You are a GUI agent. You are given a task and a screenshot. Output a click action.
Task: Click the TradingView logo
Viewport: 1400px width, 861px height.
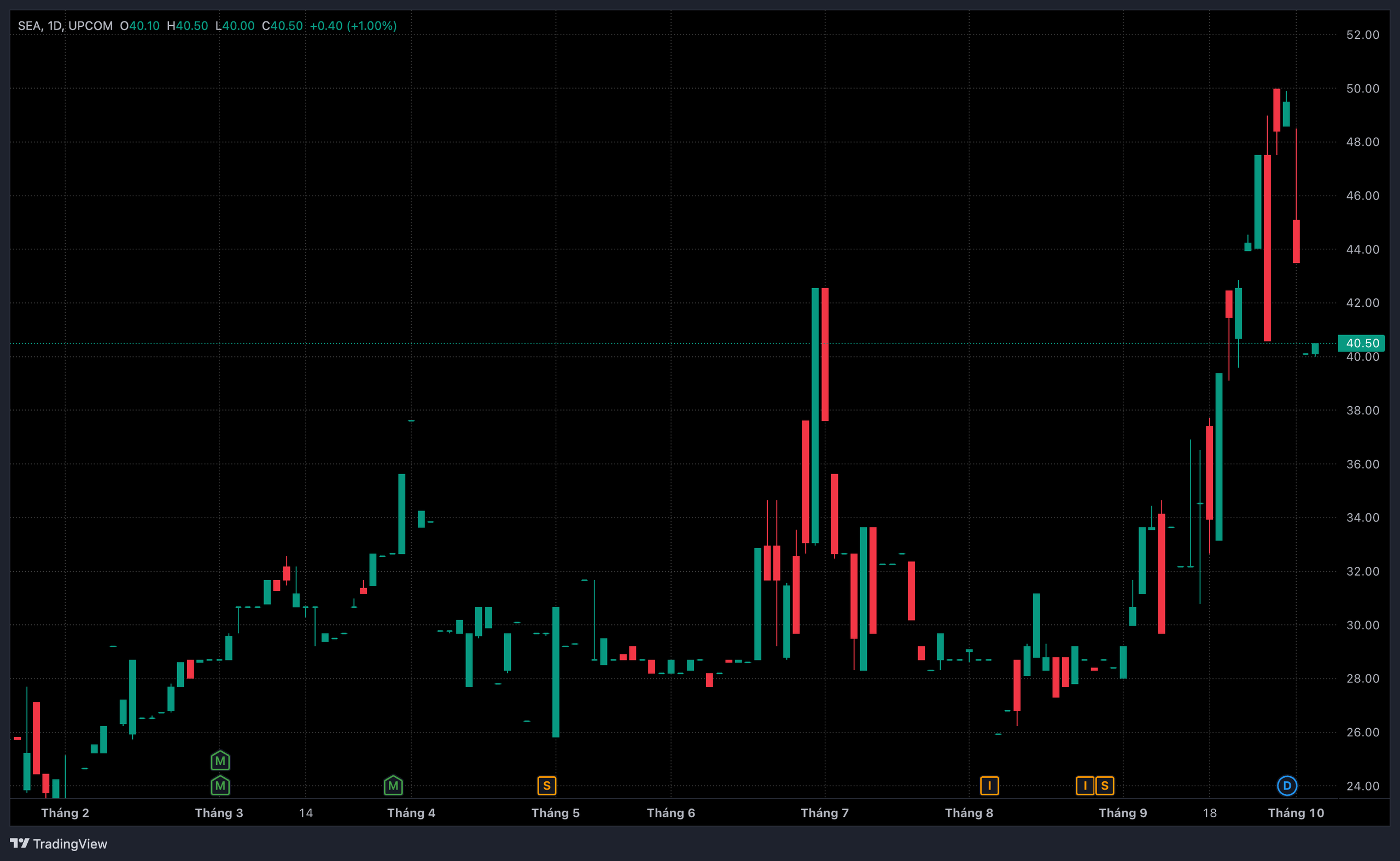click(59, 844)
